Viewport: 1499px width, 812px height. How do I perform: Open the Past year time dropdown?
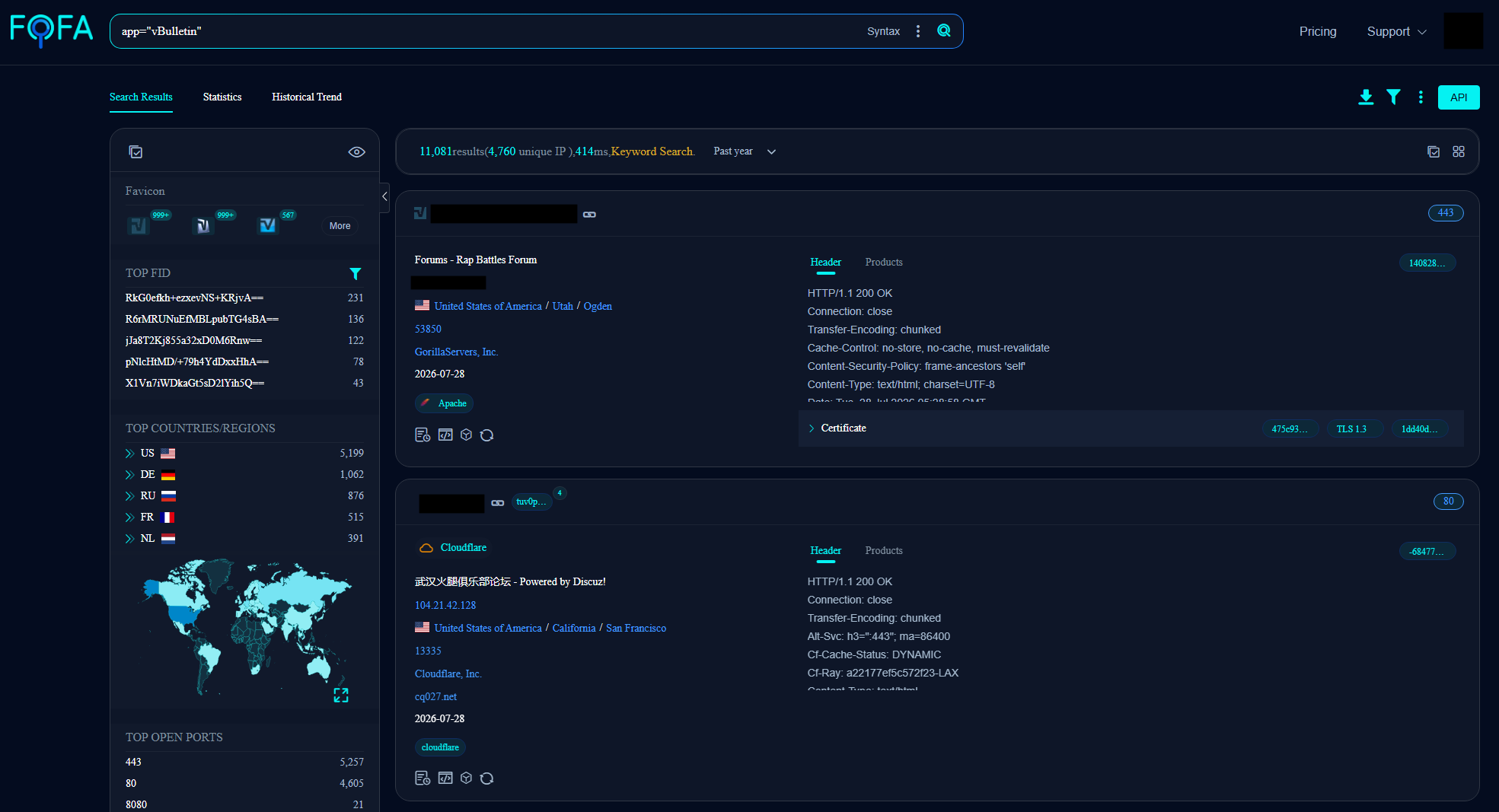[x=745, y=151]
